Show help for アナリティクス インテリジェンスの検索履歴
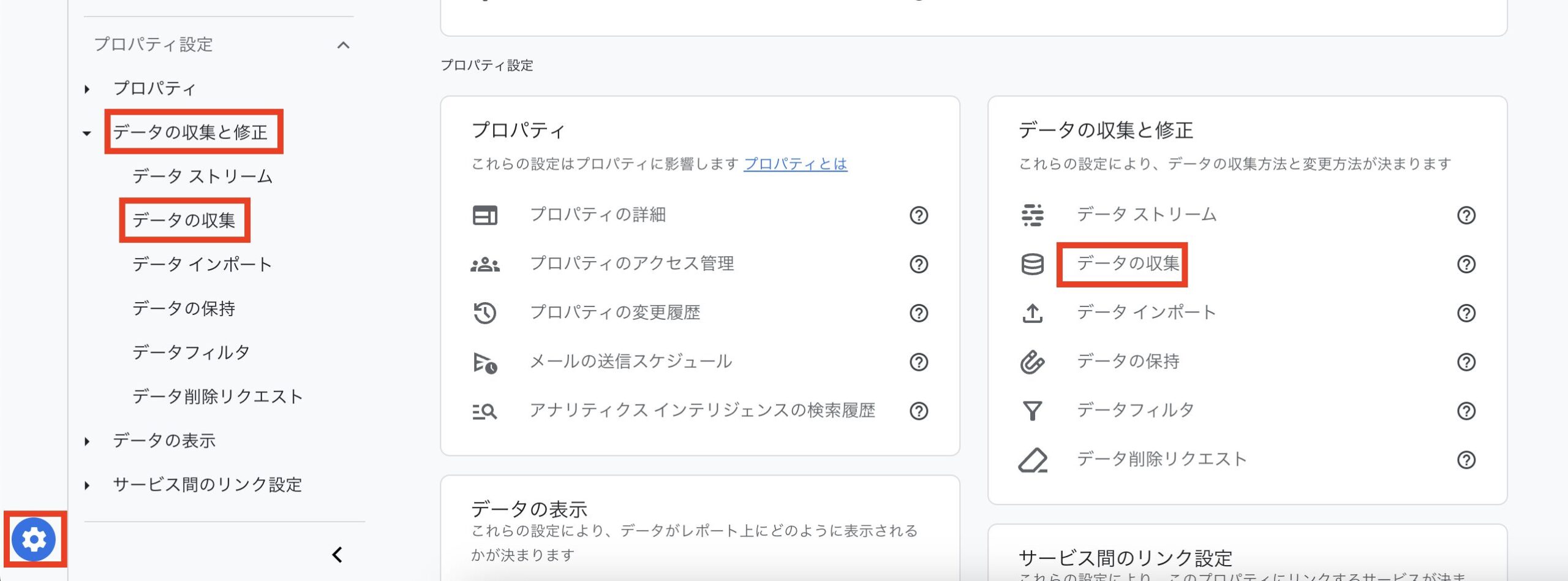1568x581 pixels. click(919, 411)
